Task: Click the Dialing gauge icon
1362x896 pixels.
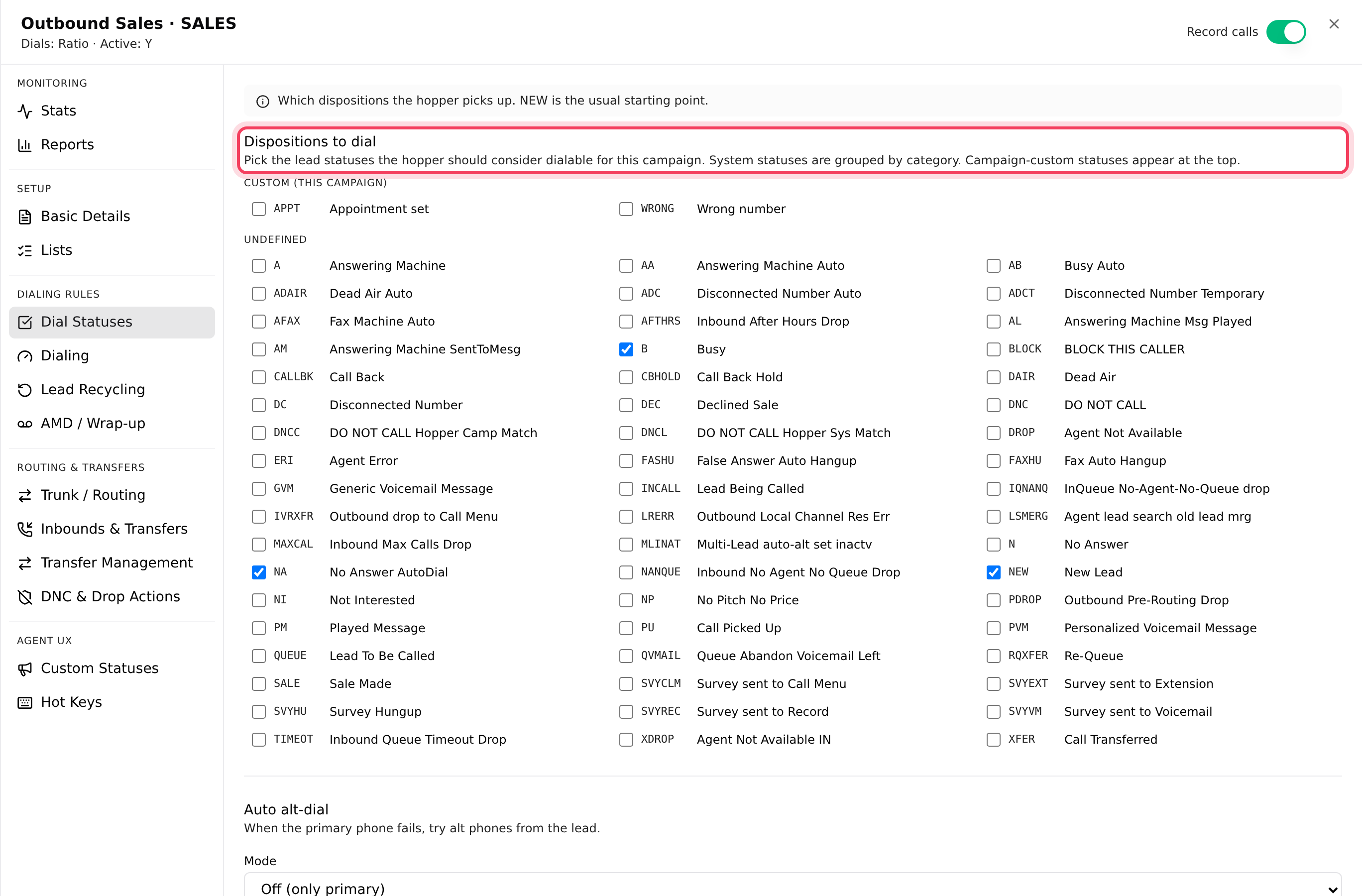Action: pyautogui.click(x=24, y=356)
